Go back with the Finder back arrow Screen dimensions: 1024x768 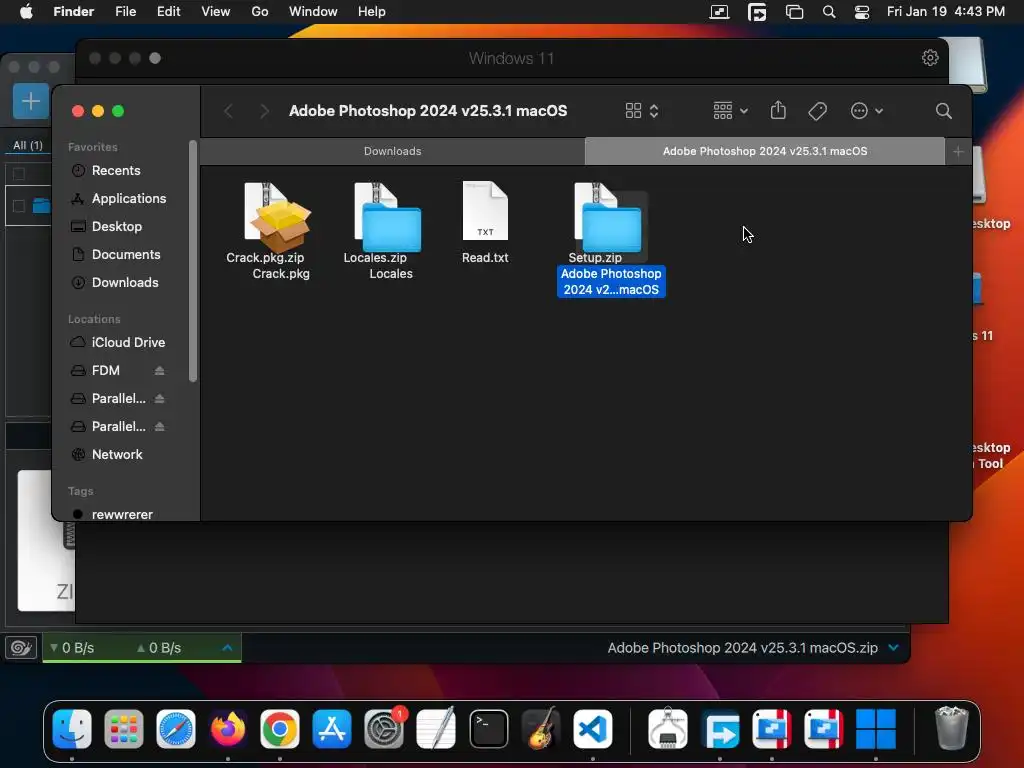point(228,111)
